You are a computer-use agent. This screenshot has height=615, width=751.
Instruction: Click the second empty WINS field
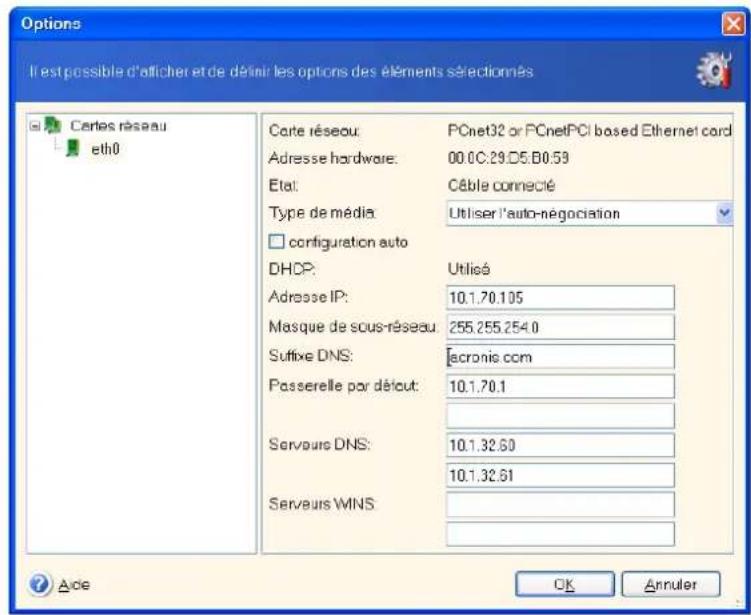point(560,534)
